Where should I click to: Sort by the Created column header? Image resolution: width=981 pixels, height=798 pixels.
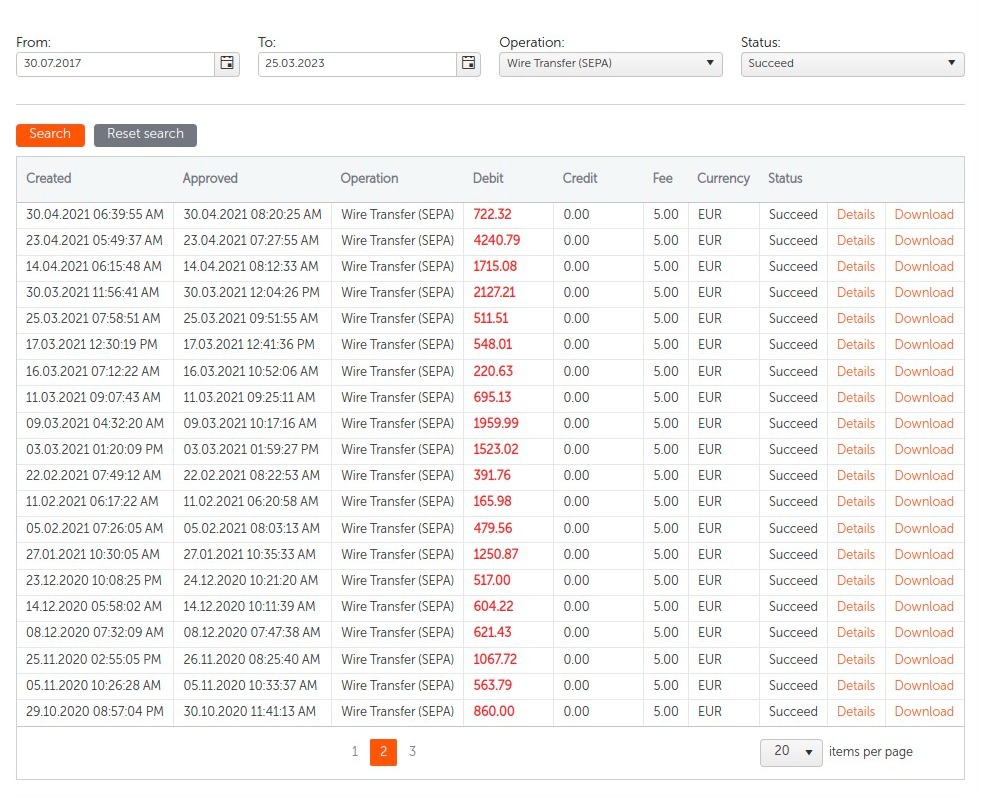point(49,178)
